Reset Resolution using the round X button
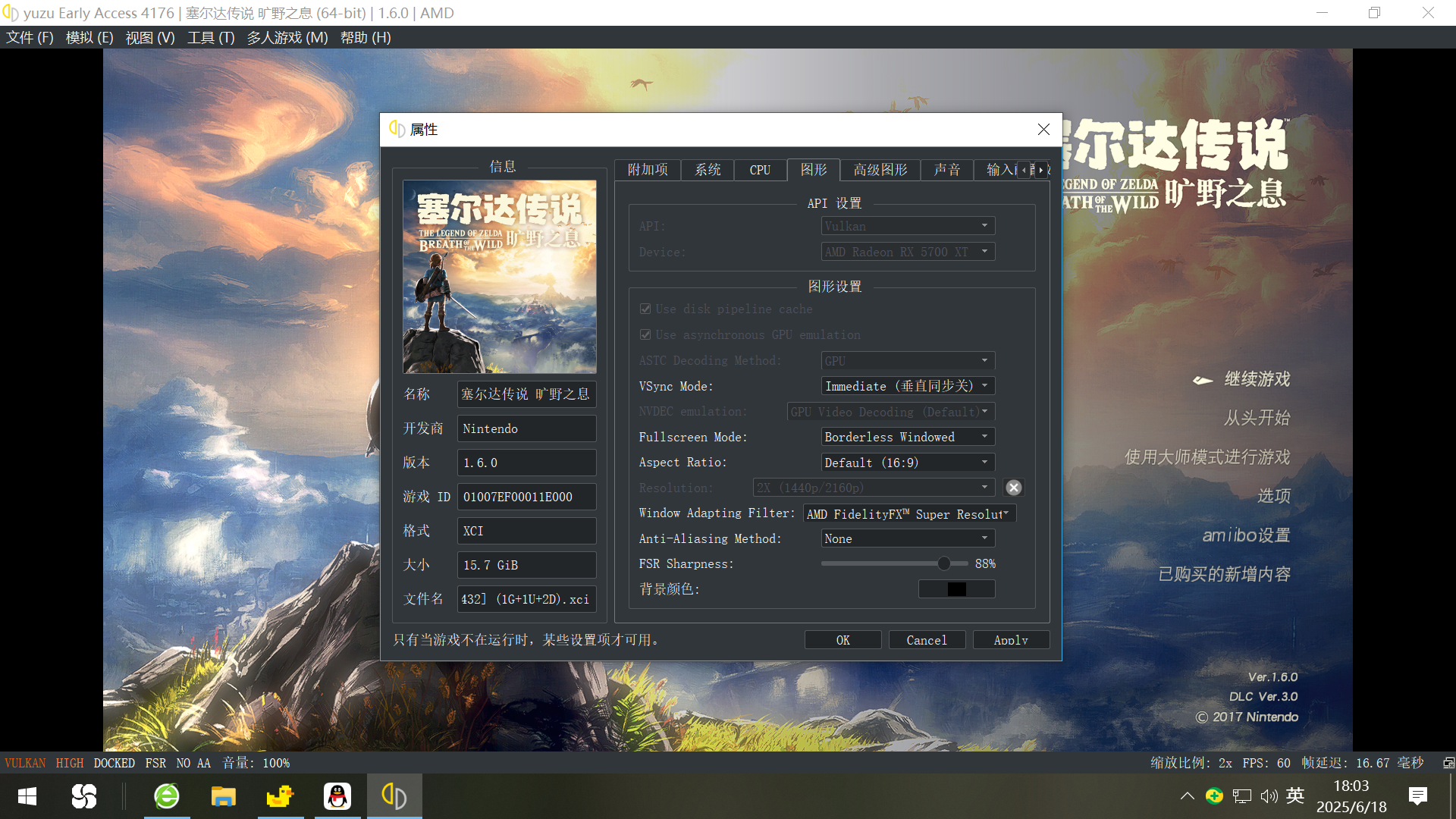1456x819 pixels. pyautogui.click(x=1014, y=488)
